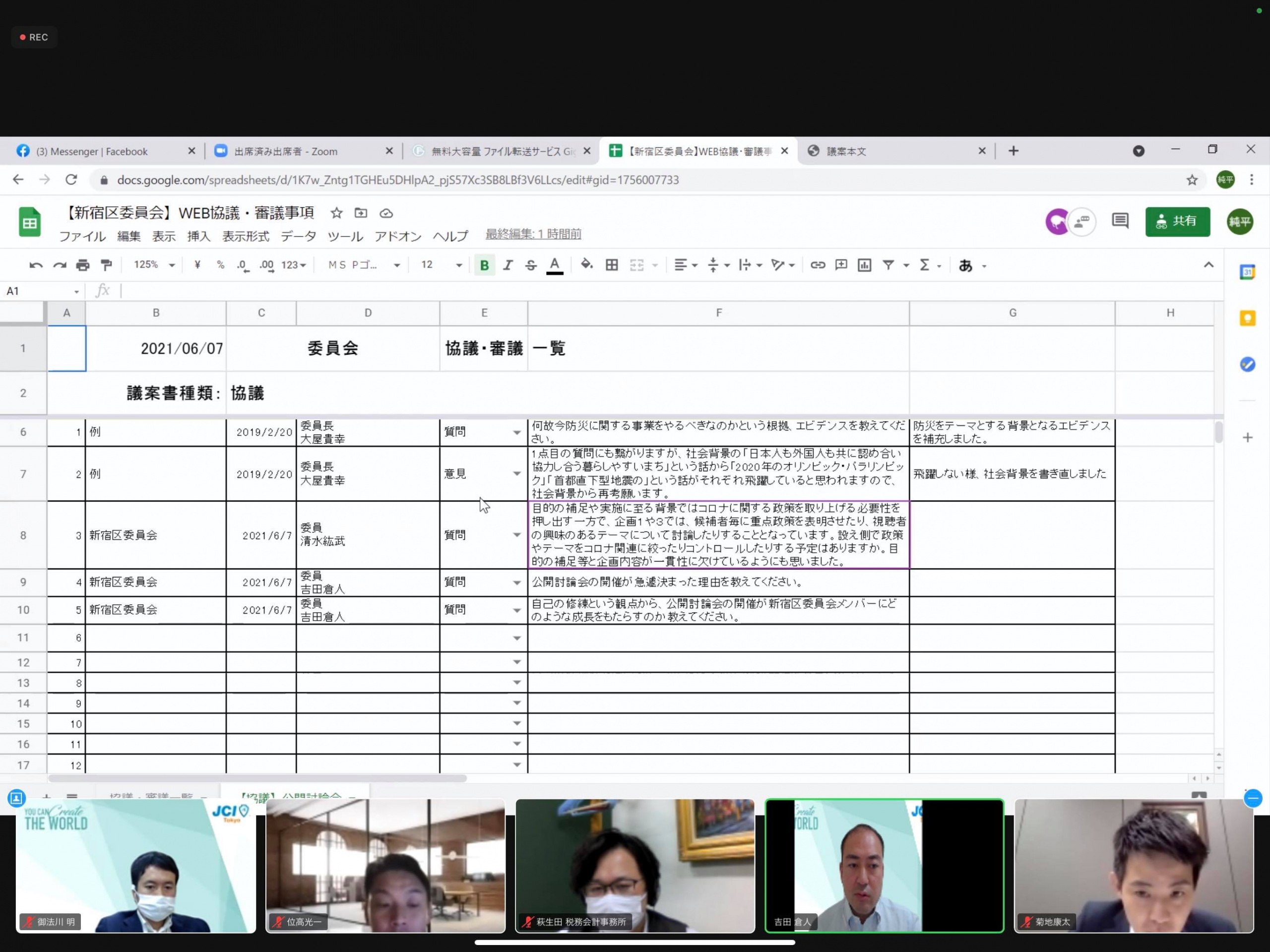
Task: Click the insert chart icon
Action: click(864, 265)
